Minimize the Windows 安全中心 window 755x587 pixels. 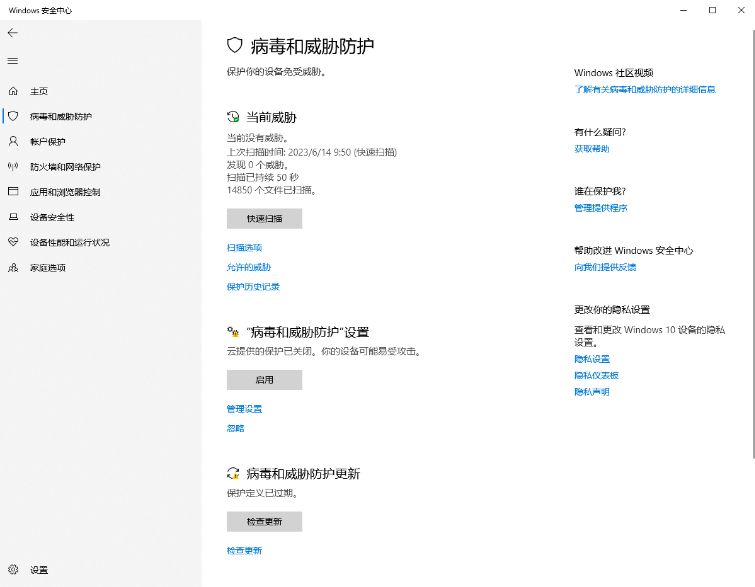[683, 10]
